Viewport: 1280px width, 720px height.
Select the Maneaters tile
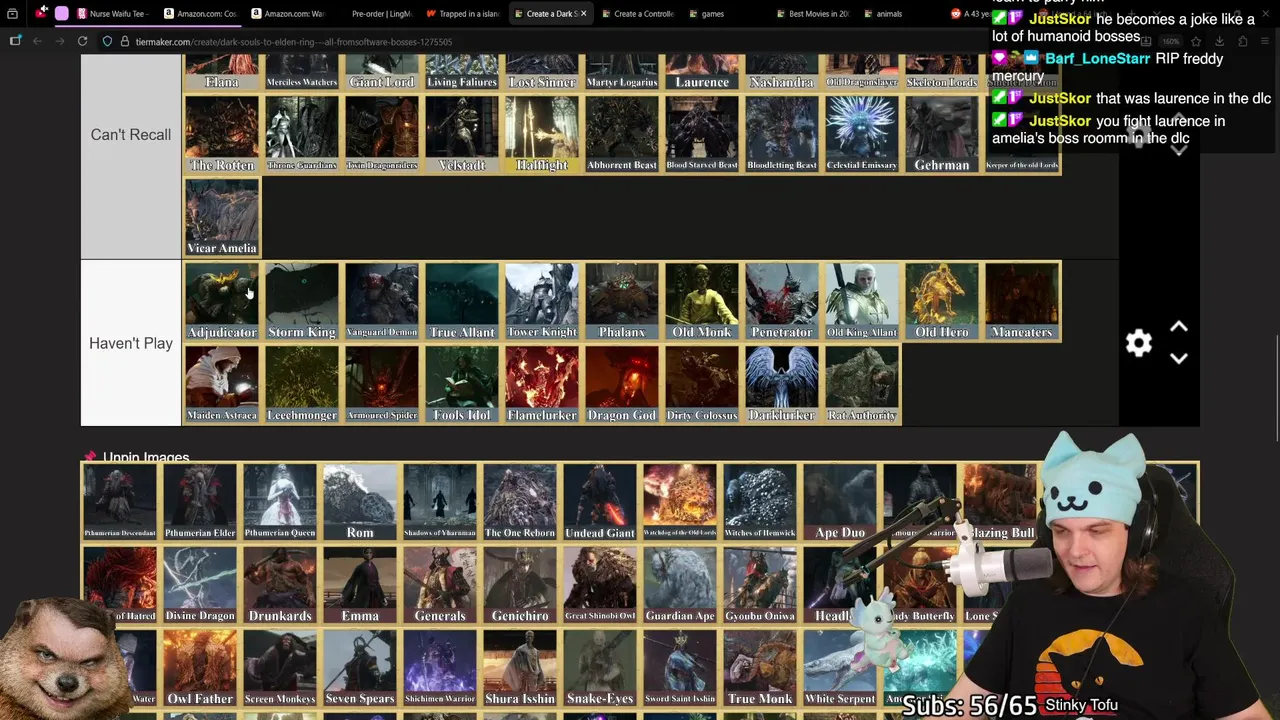pyautogui.click(x=1022, y=301)
